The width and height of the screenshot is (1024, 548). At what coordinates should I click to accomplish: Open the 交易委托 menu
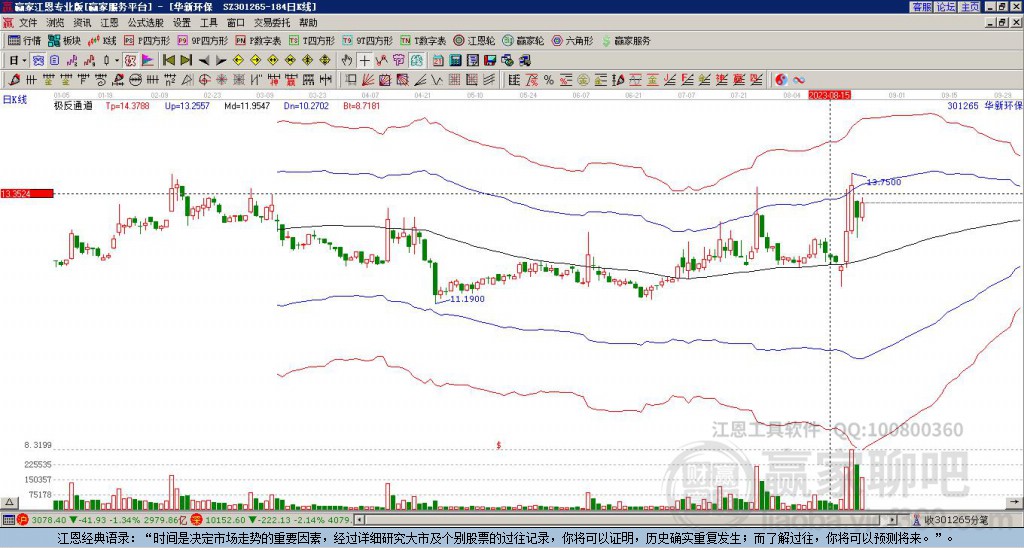[272, 23]
